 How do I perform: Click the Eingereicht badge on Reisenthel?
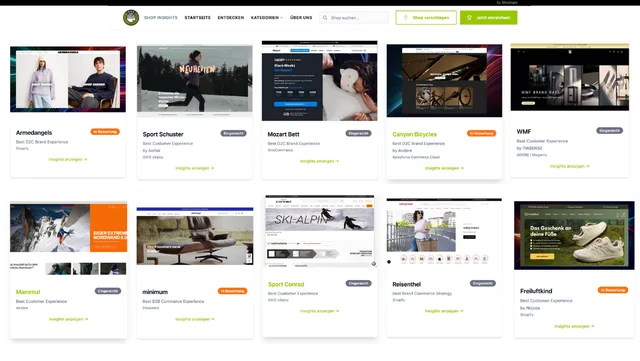pyautogui.click(x=482, y=283)
